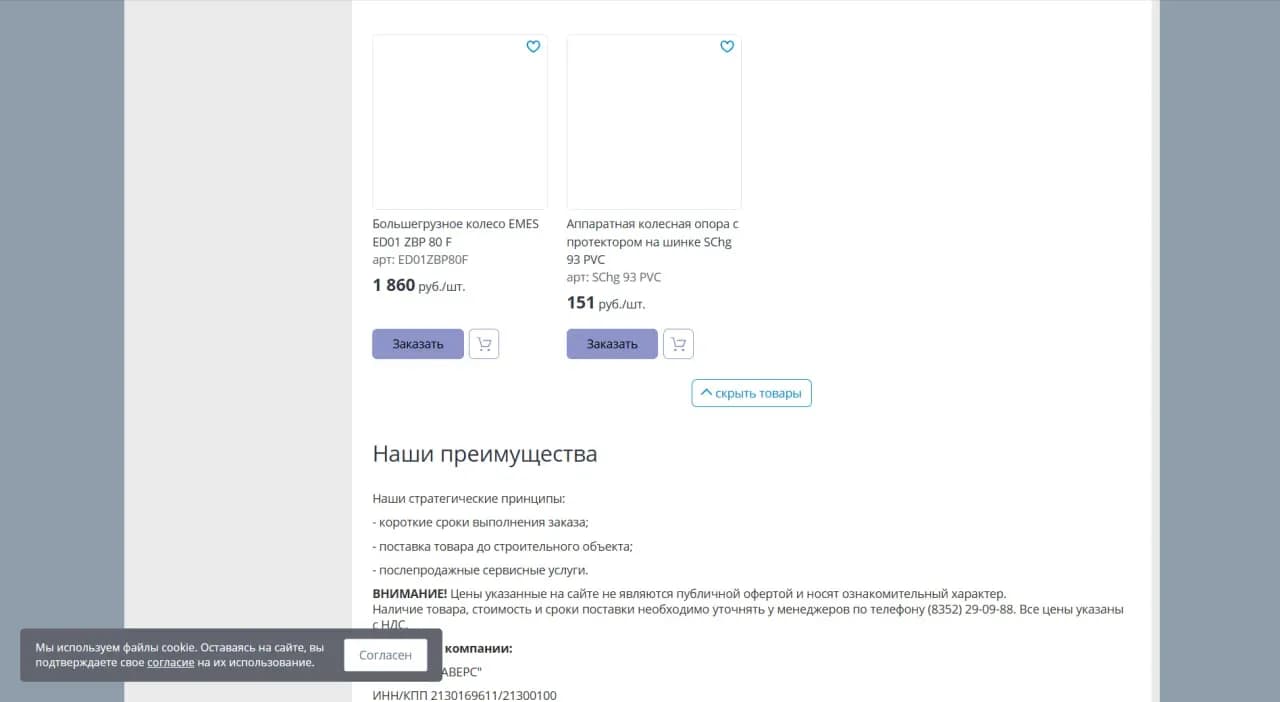Open product page Аппаратная колесная опора SChg 93
This screenshot has width=1280, height=702.
(651, 241)
